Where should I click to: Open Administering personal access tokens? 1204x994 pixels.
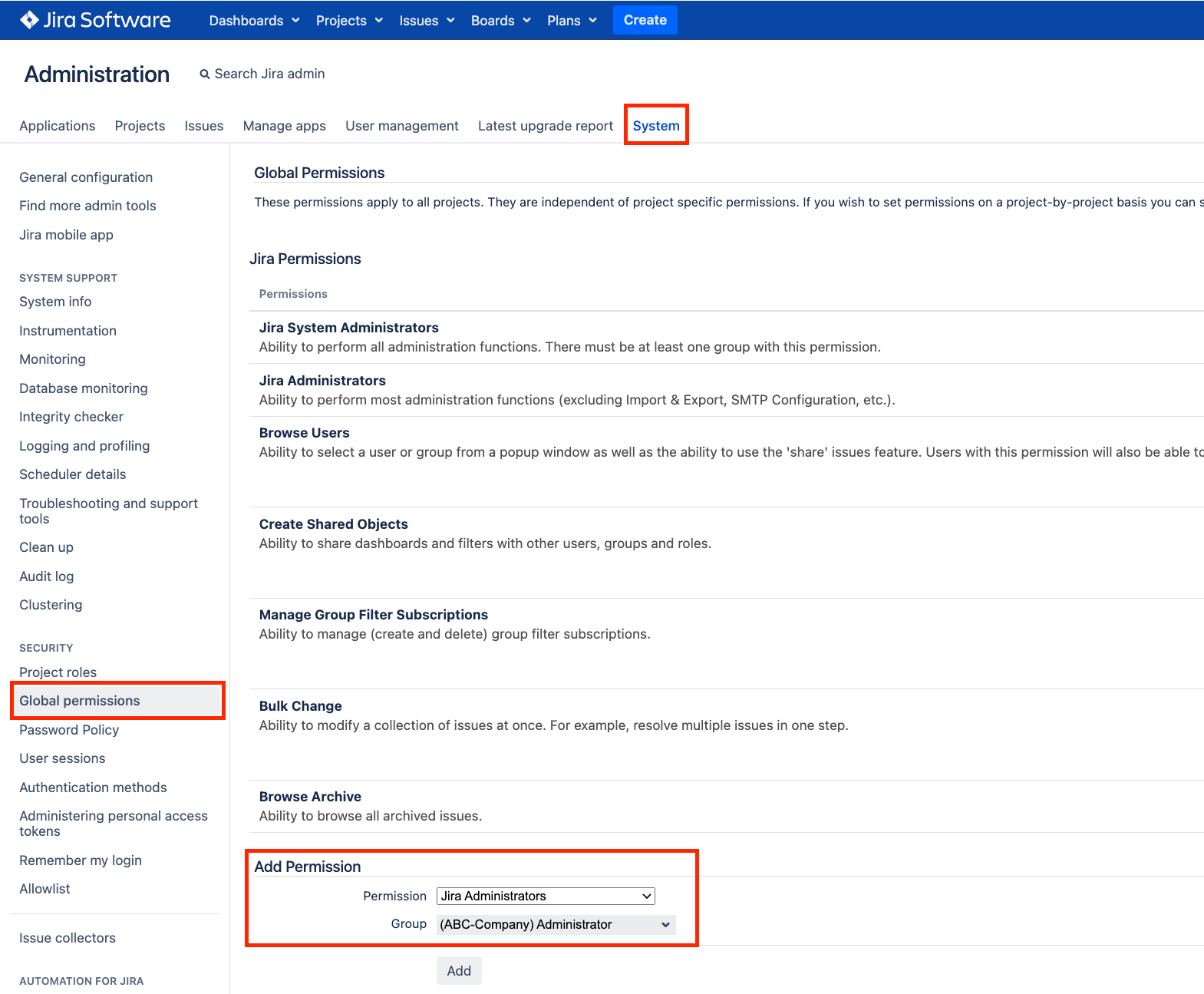pyautogui.click(x=114, y=824)
